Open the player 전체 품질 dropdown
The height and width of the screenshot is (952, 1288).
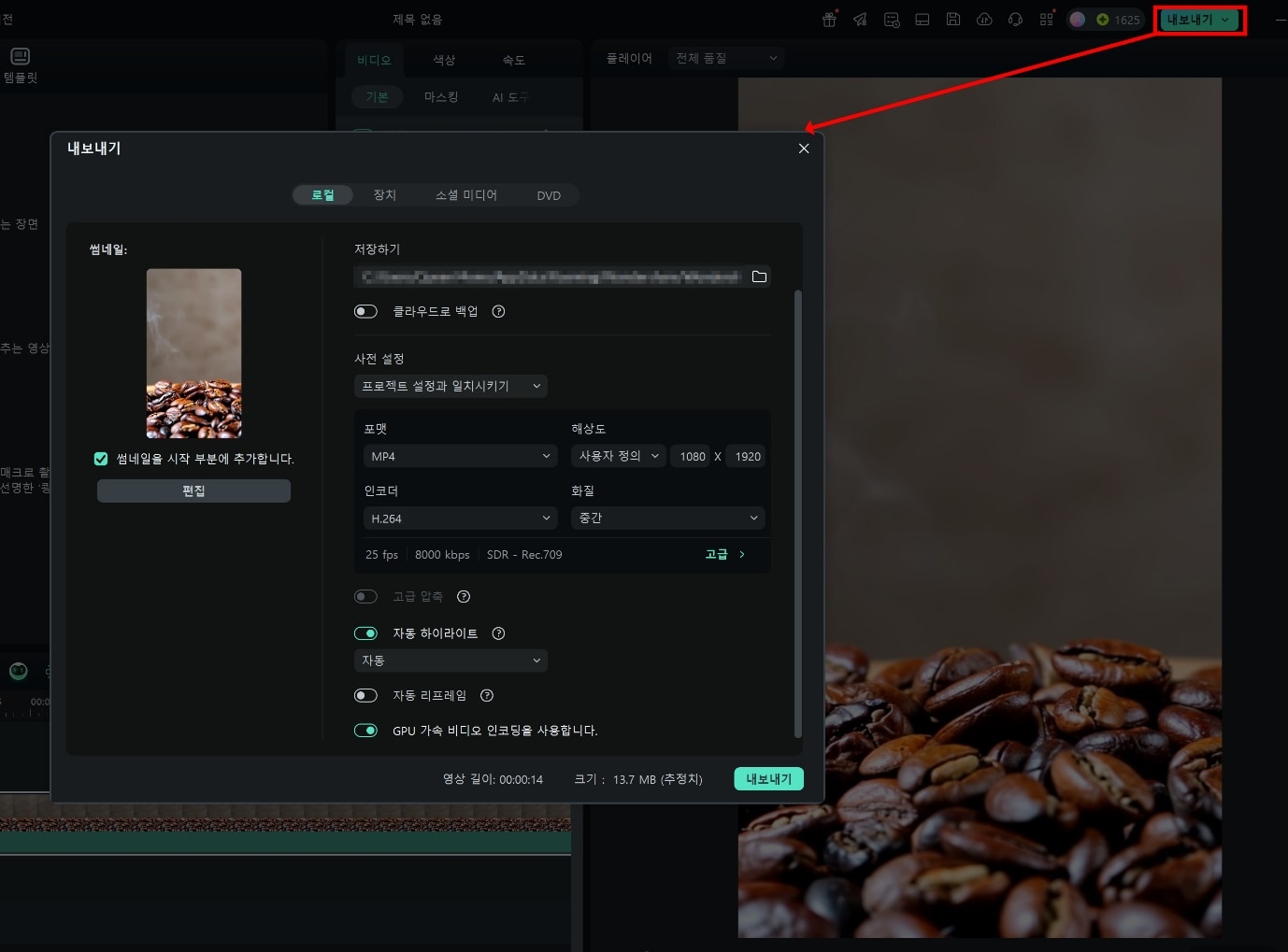(726, 58)
